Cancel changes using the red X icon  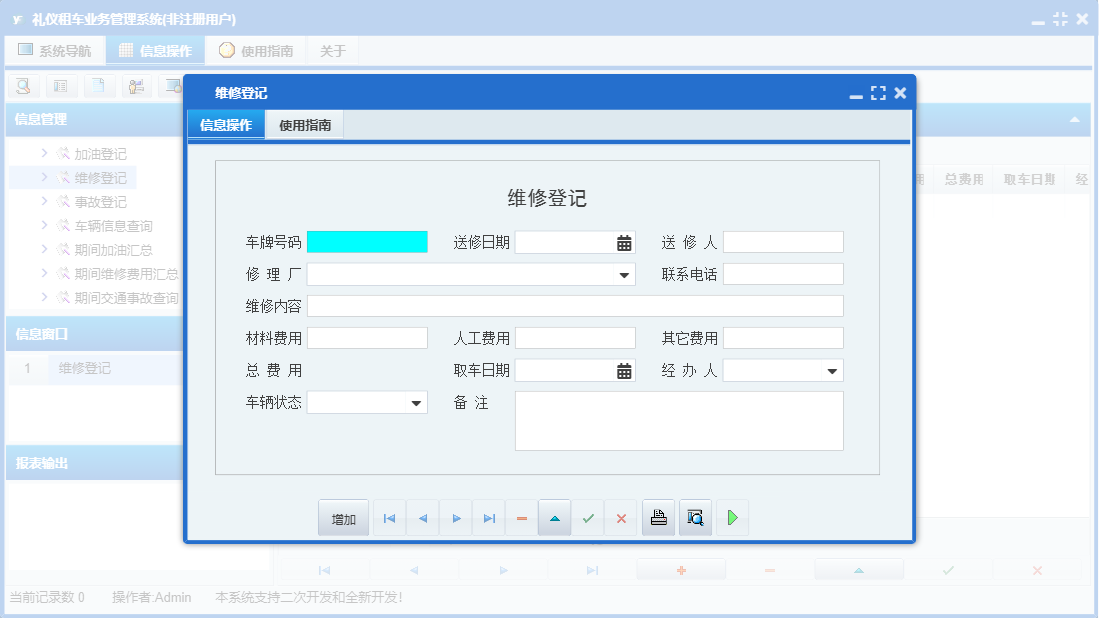click(x=621, y=517)
